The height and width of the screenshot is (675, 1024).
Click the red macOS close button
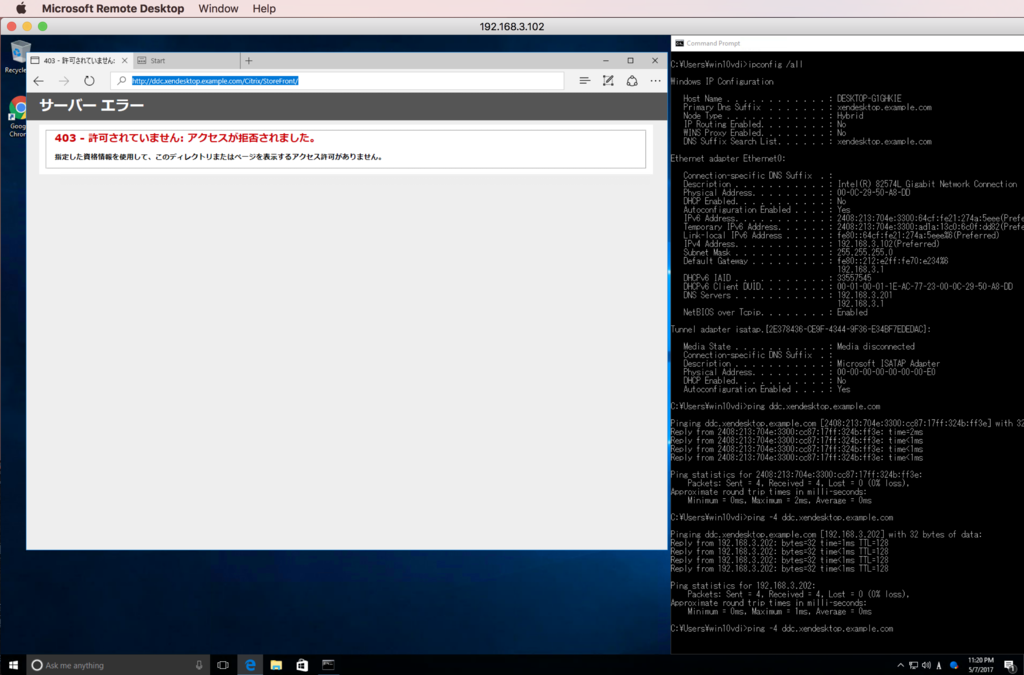pyautogui.click(x=11, y=26)
